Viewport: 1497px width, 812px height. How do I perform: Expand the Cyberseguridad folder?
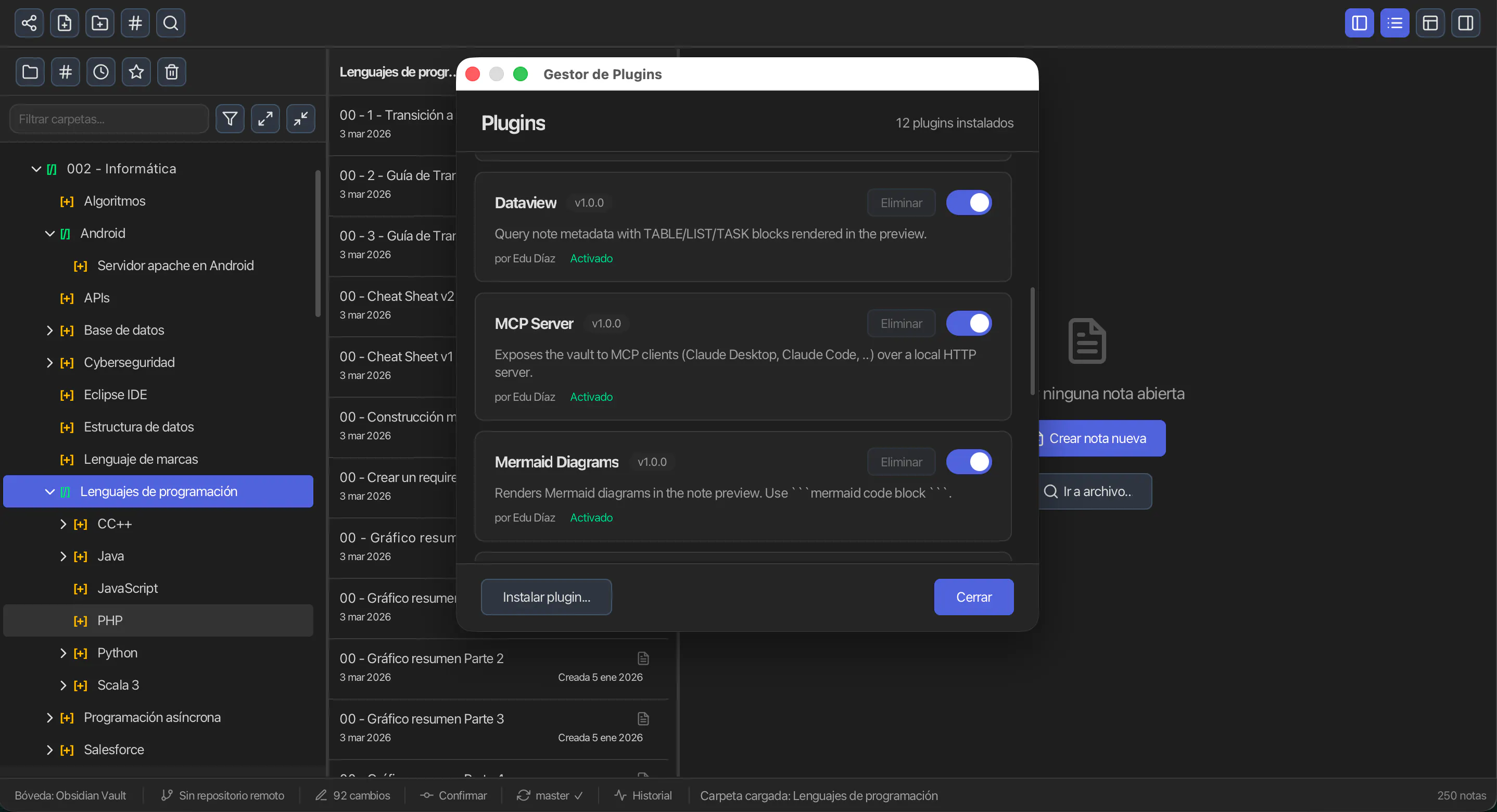click(50, 363)
